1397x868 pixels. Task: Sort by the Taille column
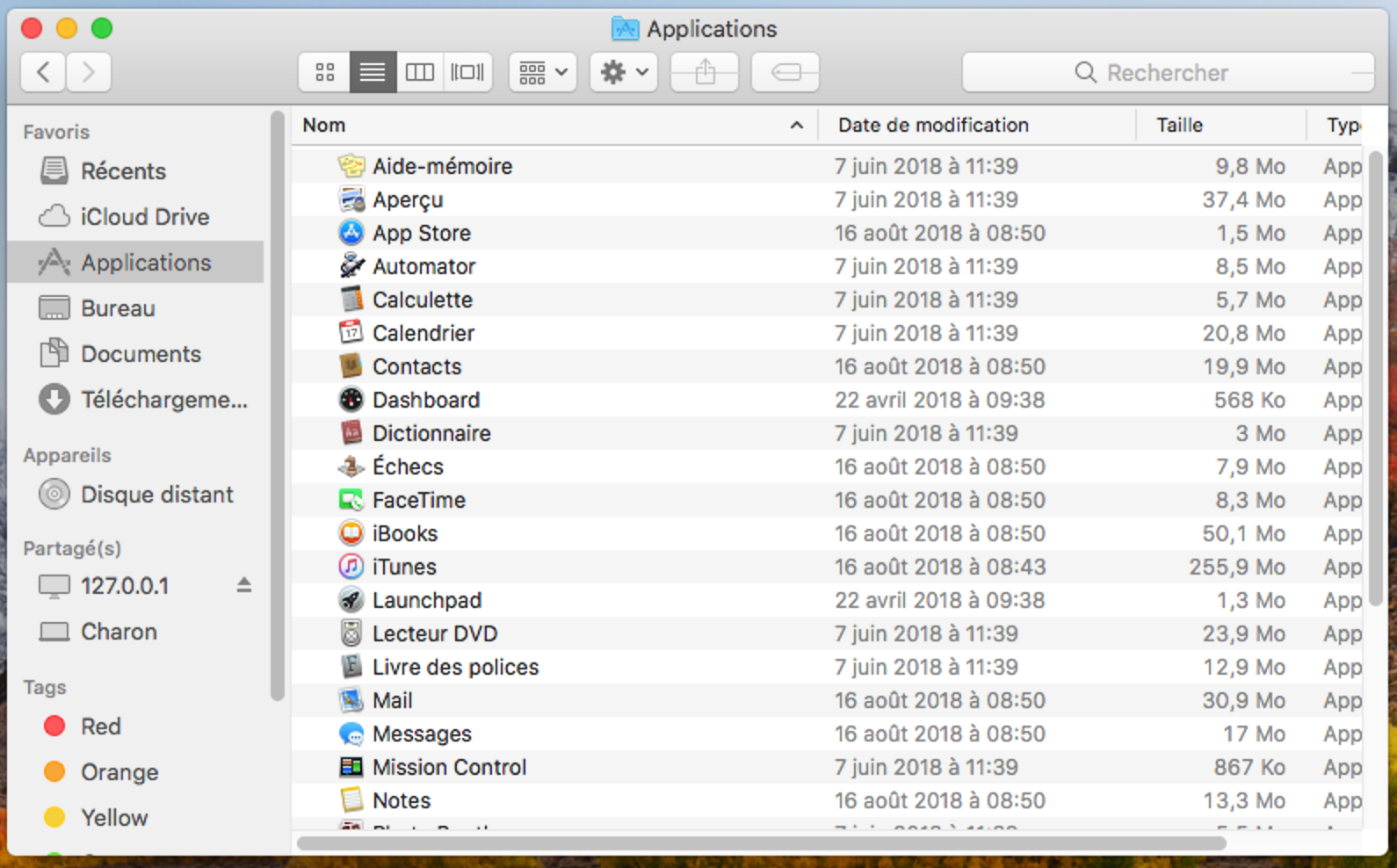tap(1220, 126)
